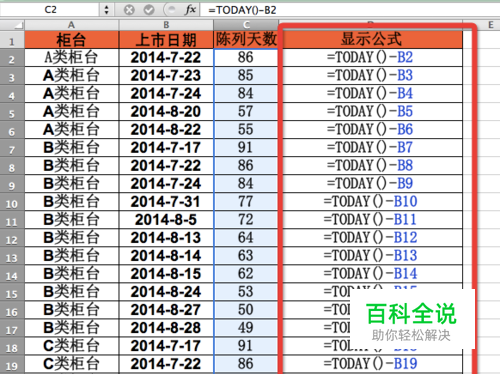Click formula cell =TODAY()-B19
The height and width of the screenshot is (374, 500).
pos(371,364)
